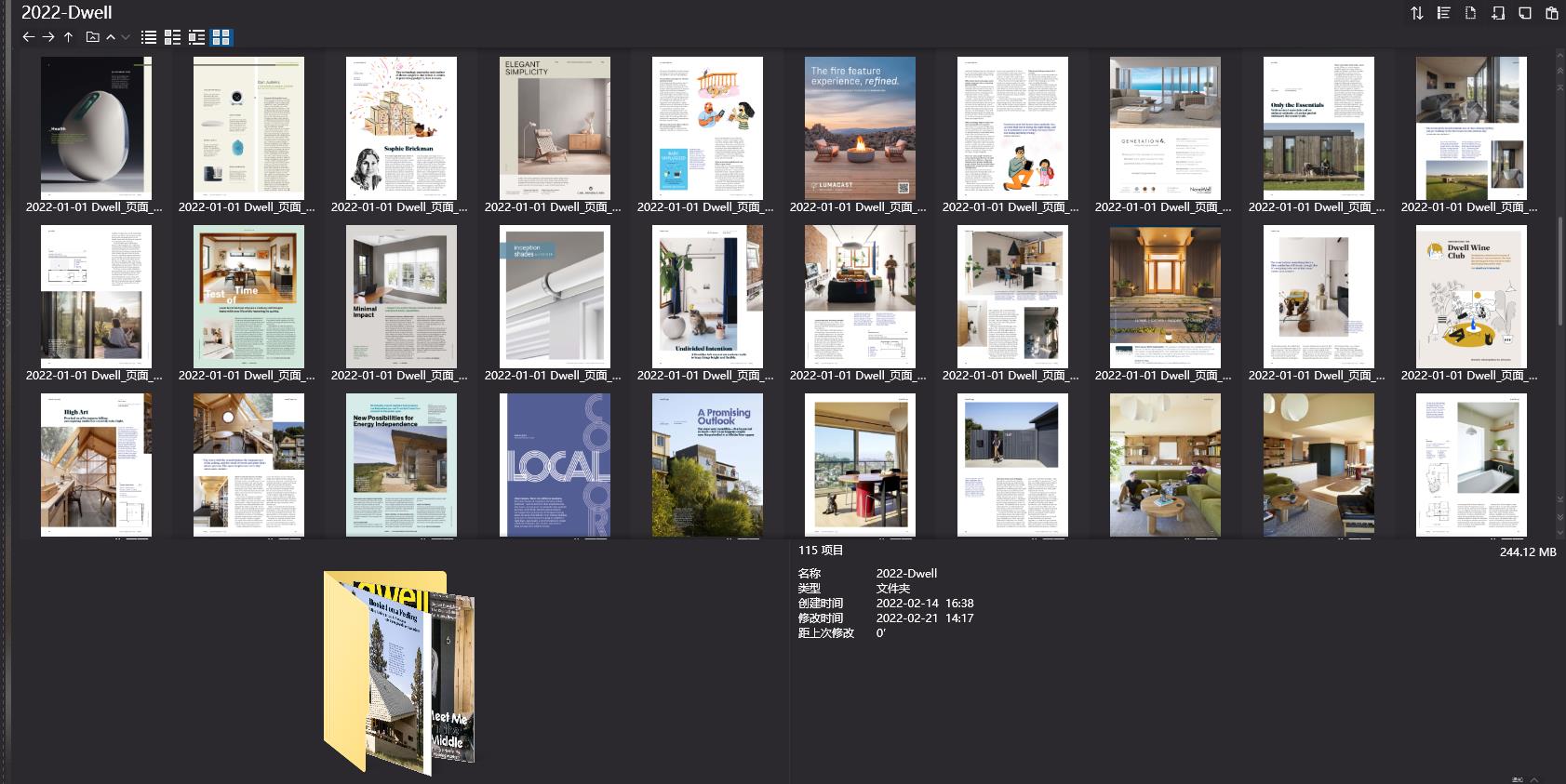This screenshot has width=1566, height=784.
Task: Click the '文件夹' type value
Action: point(893,589)
